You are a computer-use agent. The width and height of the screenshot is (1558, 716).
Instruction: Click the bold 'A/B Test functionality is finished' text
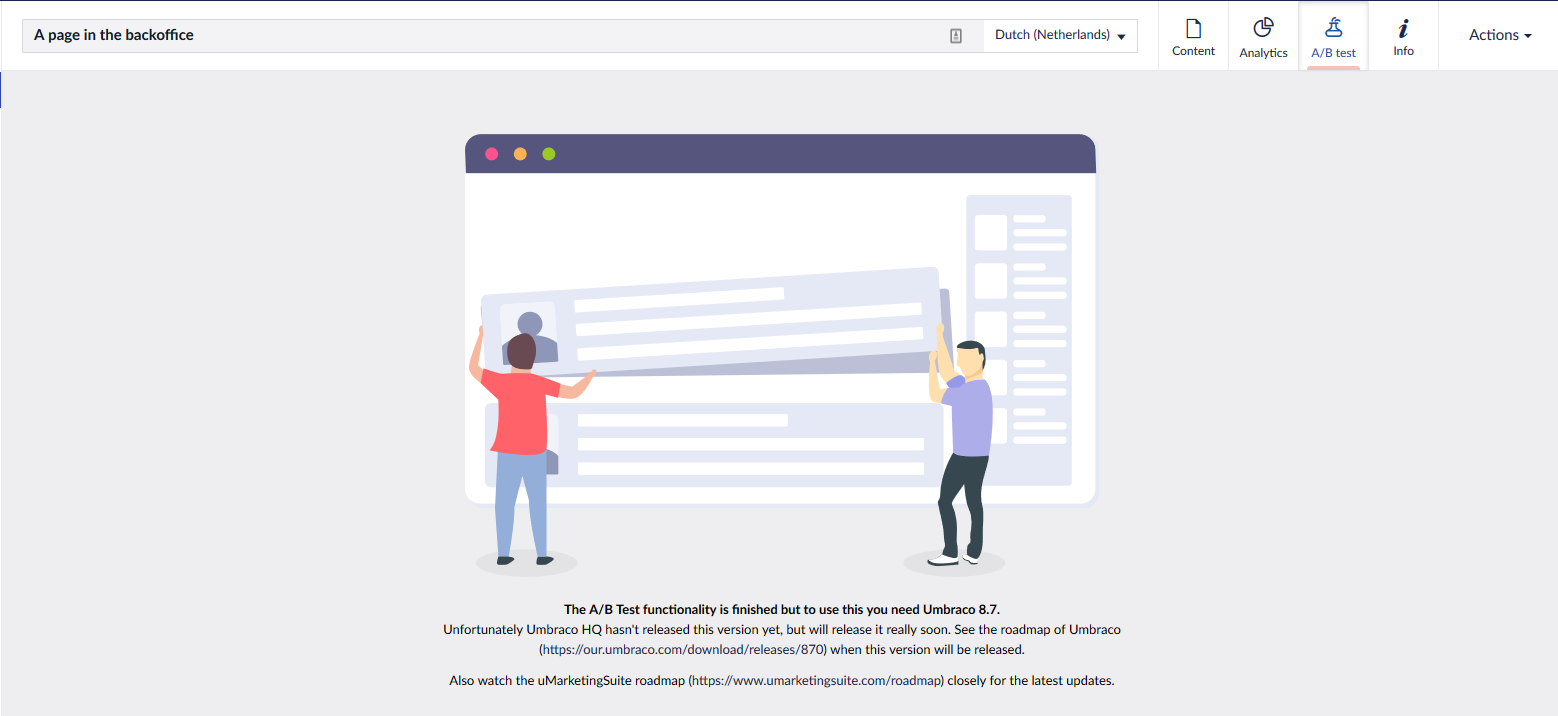780,609
